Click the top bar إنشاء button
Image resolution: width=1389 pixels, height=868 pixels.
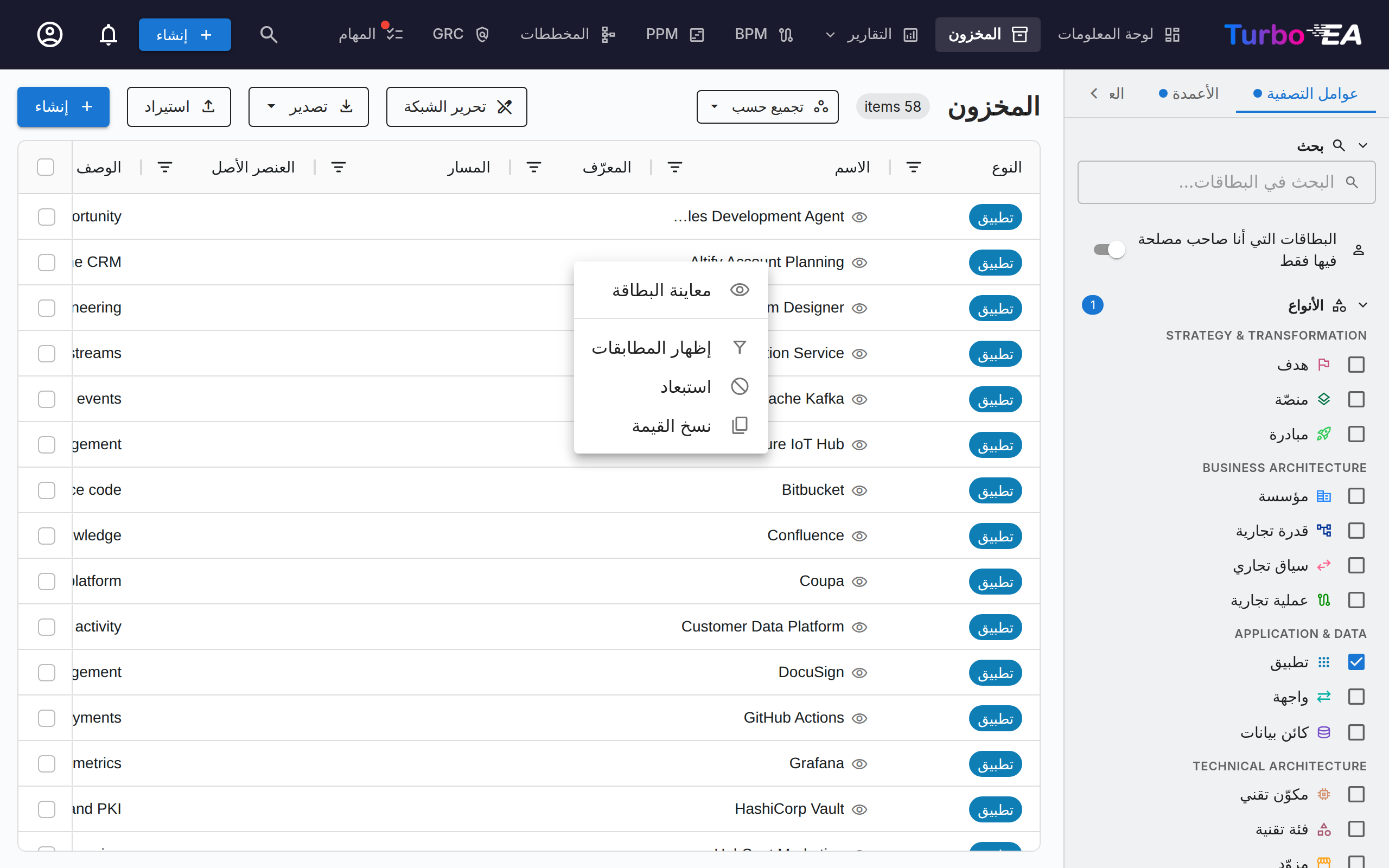pyautogui.click(x=185, y=34)
